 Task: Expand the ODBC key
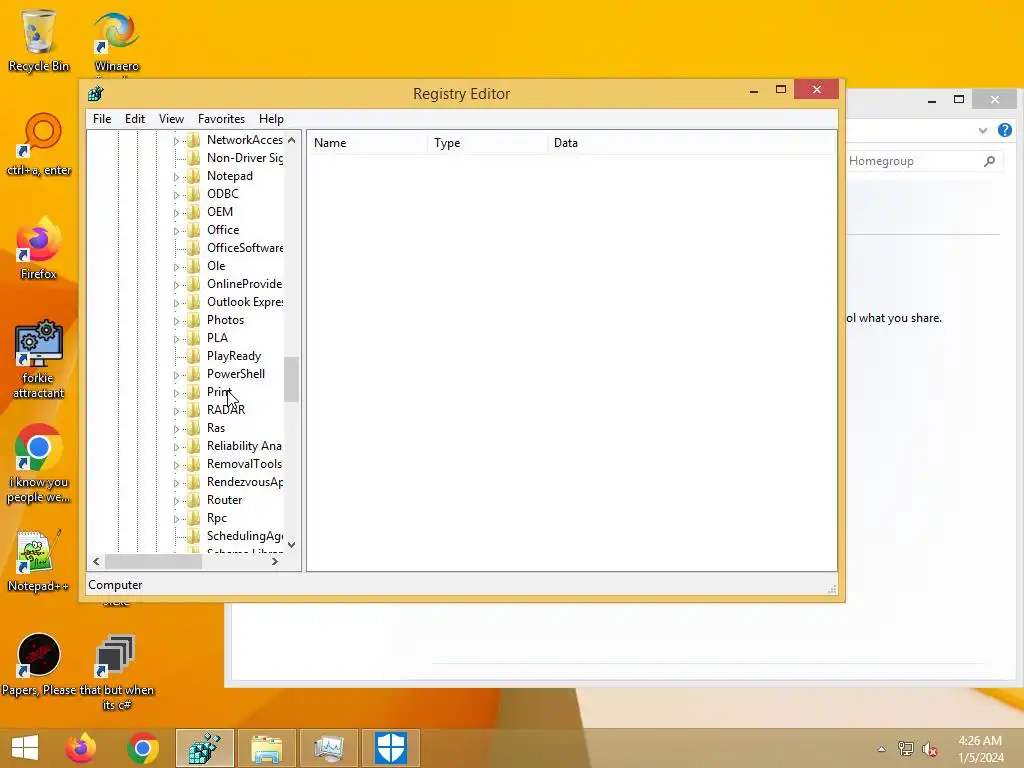(176, 195)
